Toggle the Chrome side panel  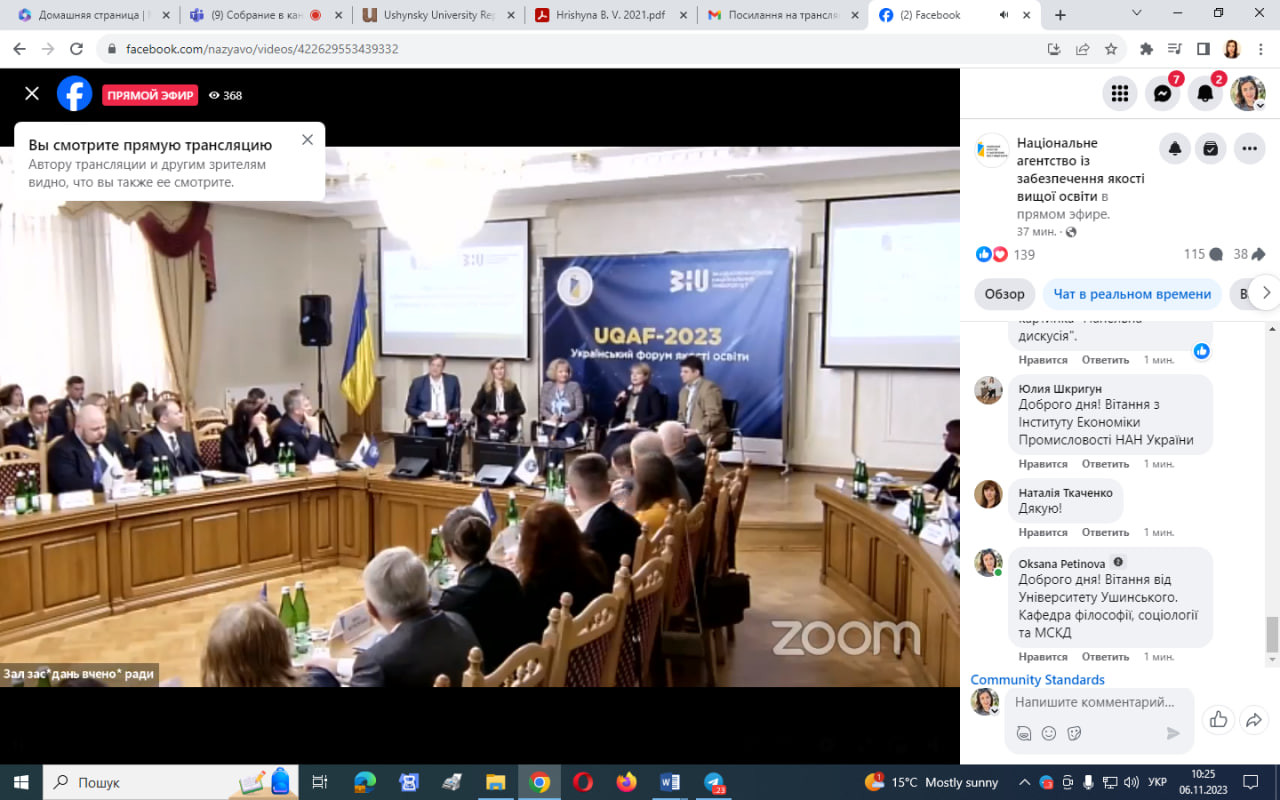1203,49
